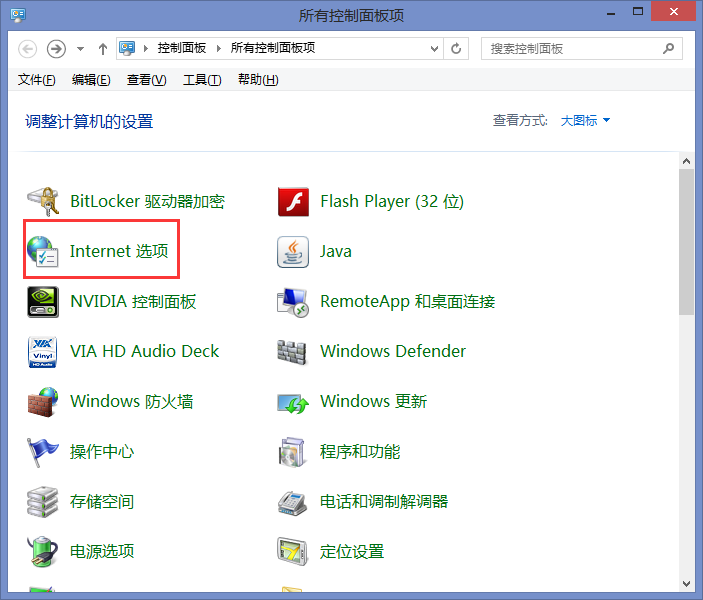Click the Windows Defender wall icon

pyautogui.click(x=292, y=352)
